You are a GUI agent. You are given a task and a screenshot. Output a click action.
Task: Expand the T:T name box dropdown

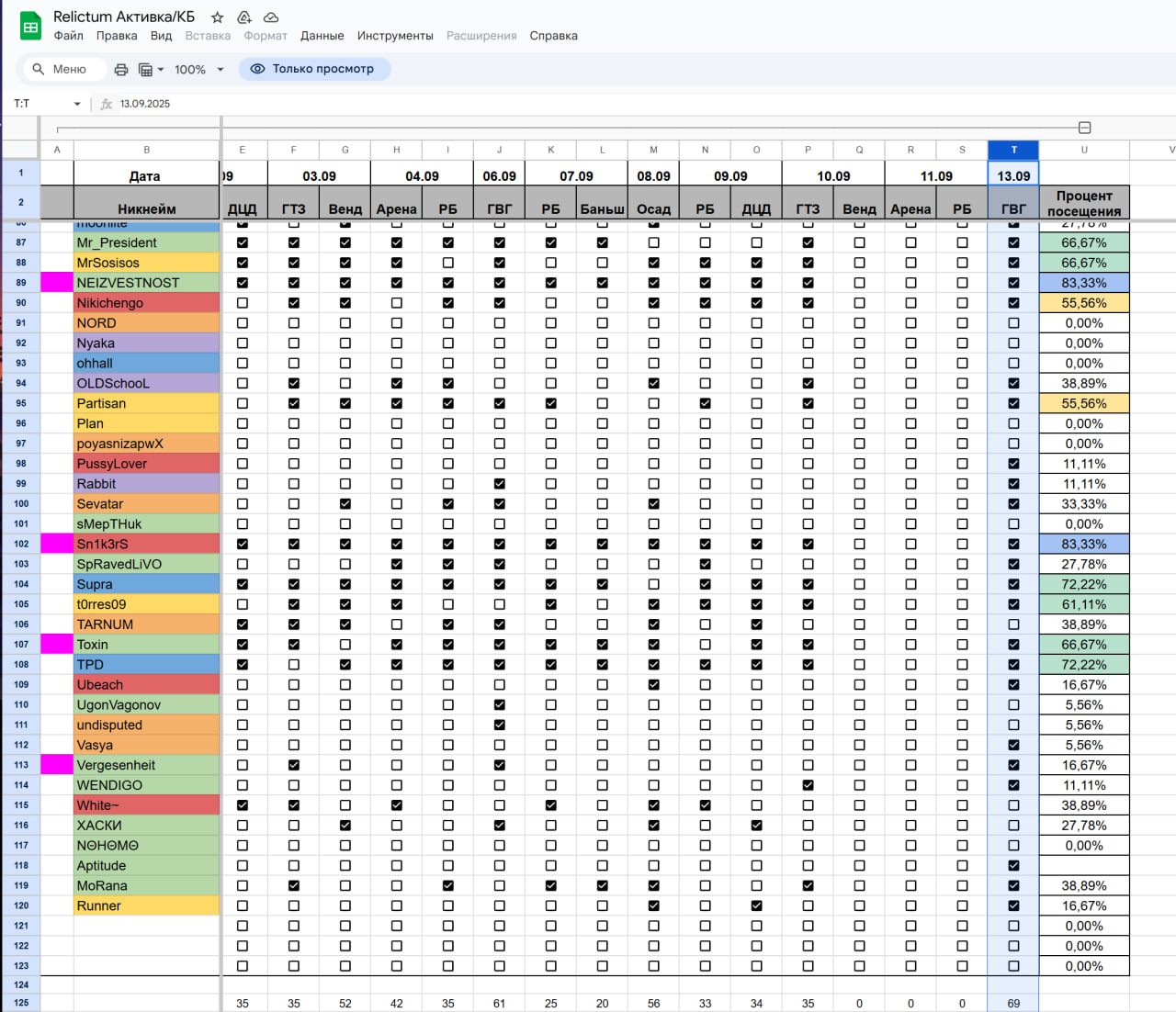77,104
